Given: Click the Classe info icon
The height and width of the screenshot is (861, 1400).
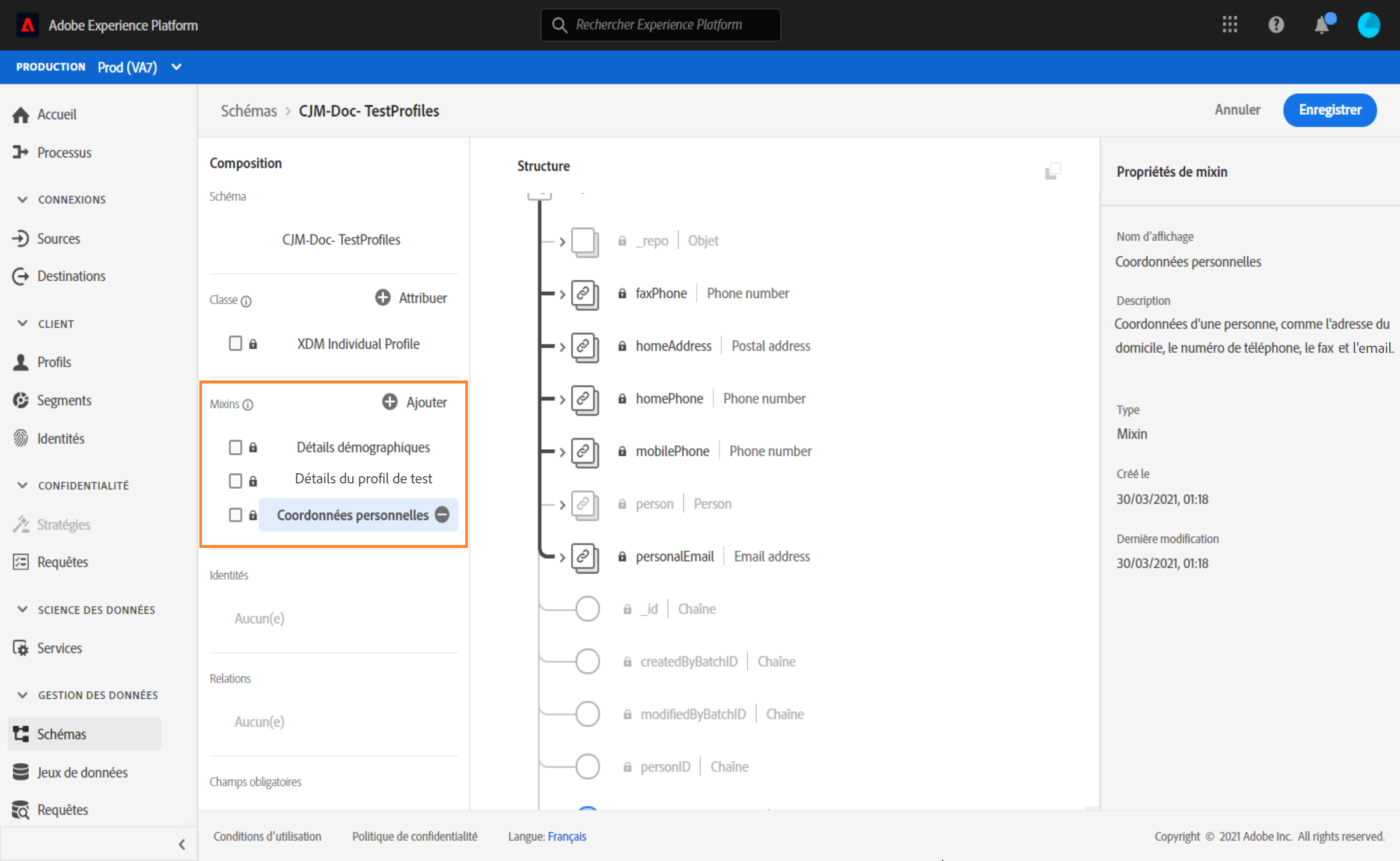Looking at the screenshot, I should click(x=246, y=301).
